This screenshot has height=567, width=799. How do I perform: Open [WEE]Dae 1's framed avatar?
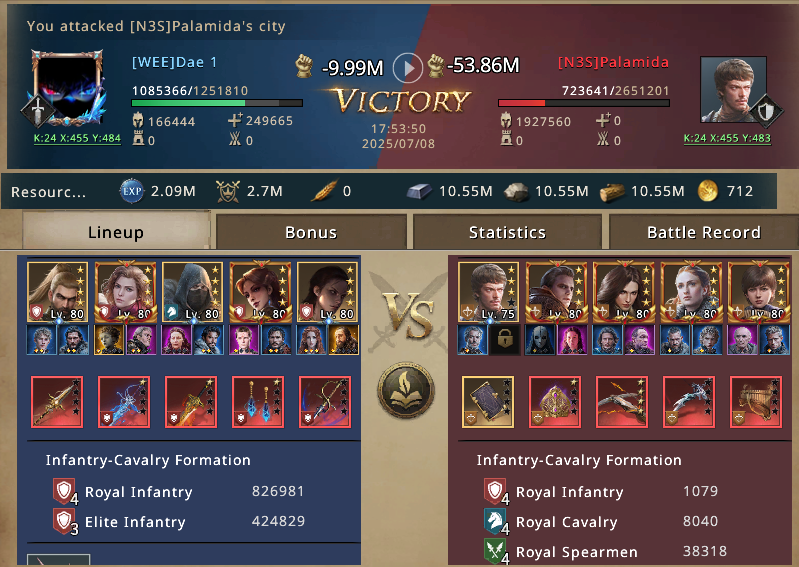point(66,88)
